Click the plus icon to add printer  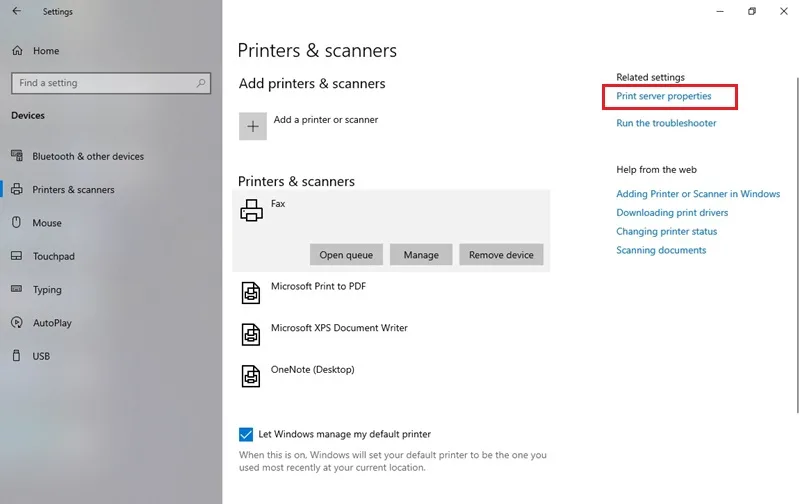(x=253, y=127)
